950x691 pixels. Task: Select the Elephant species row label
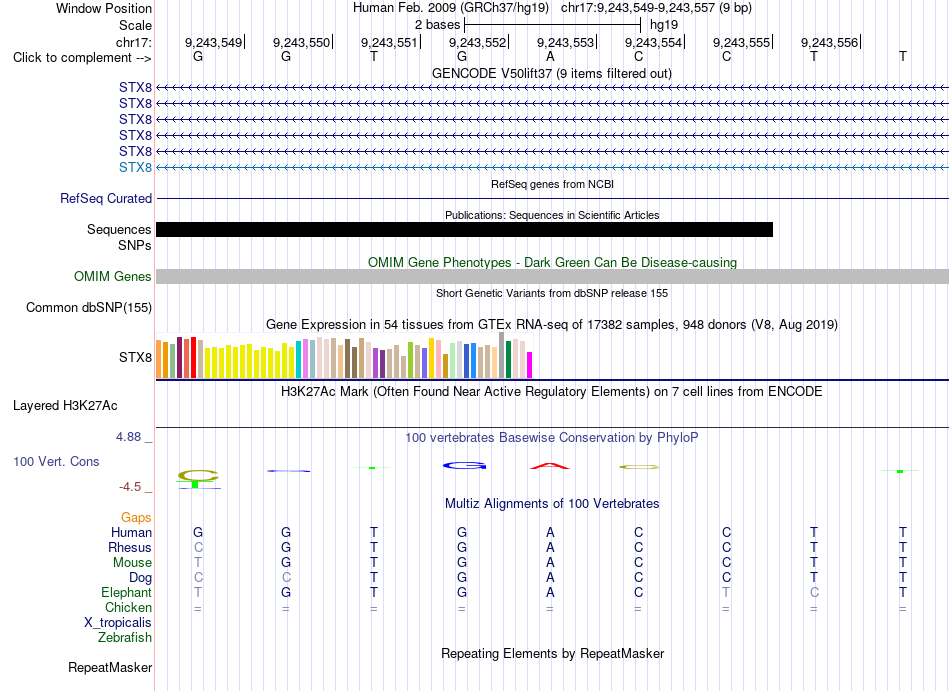(x=126, y=592)
